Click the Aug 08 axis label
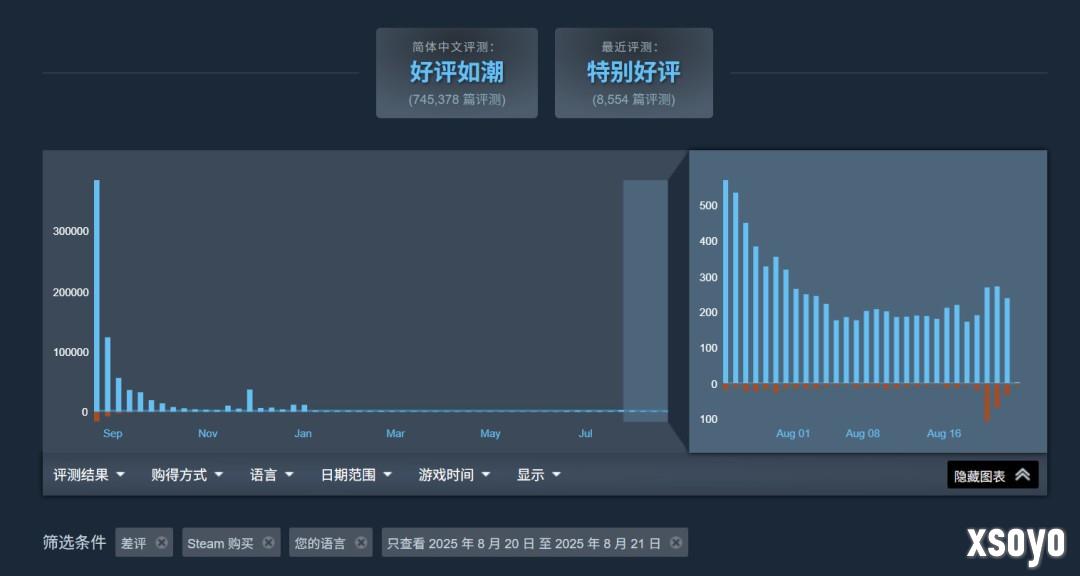The height and width of the screenshot is (576, 1080). point(863,433)
